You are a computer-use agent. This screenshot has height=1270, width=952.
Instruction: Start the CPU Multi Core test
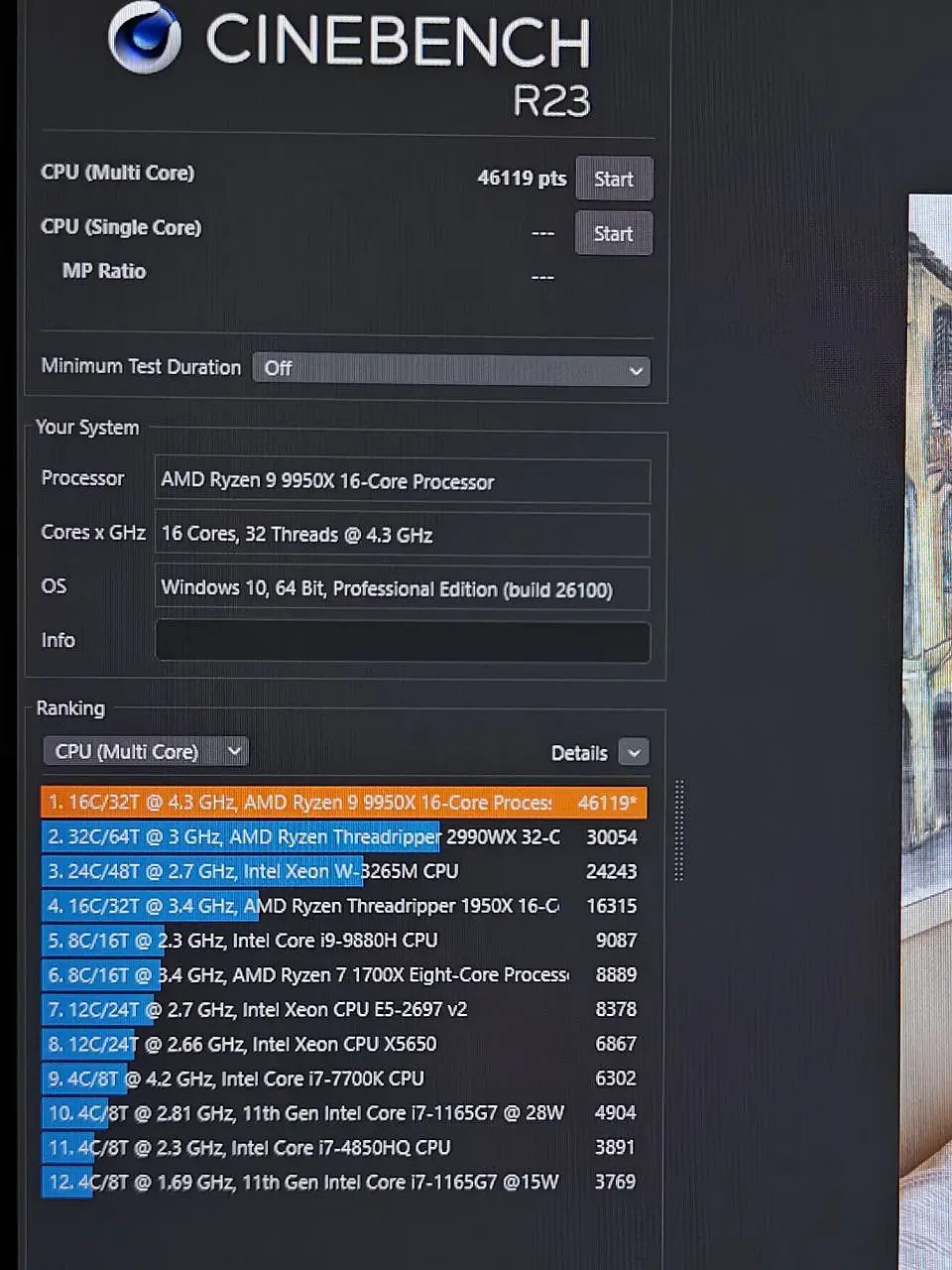tap(614, 180)
